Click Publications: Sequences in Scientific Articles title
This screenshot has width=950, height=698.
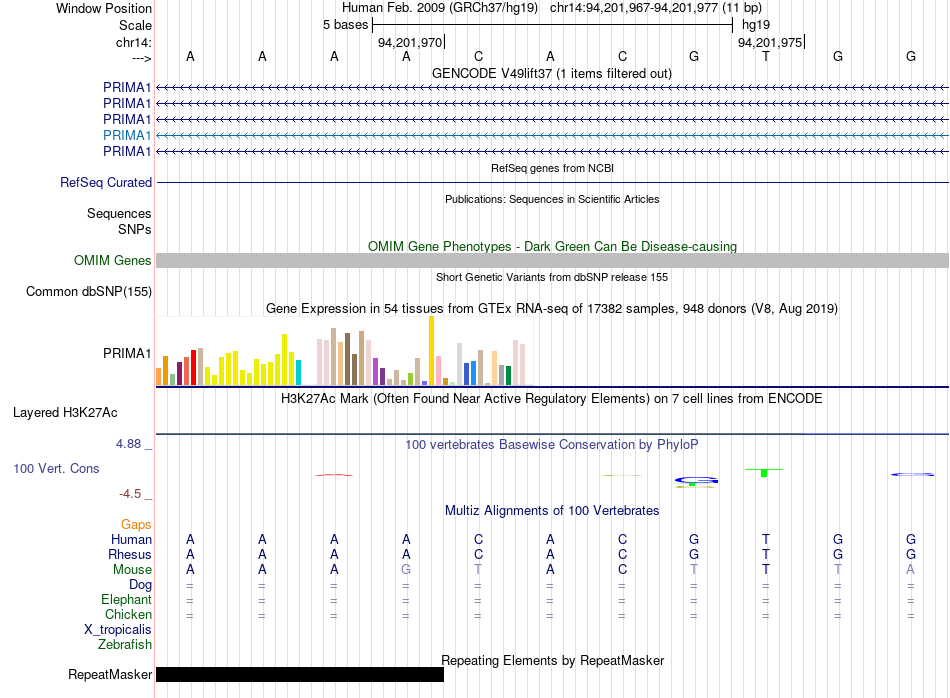click(x=552, y=199)
